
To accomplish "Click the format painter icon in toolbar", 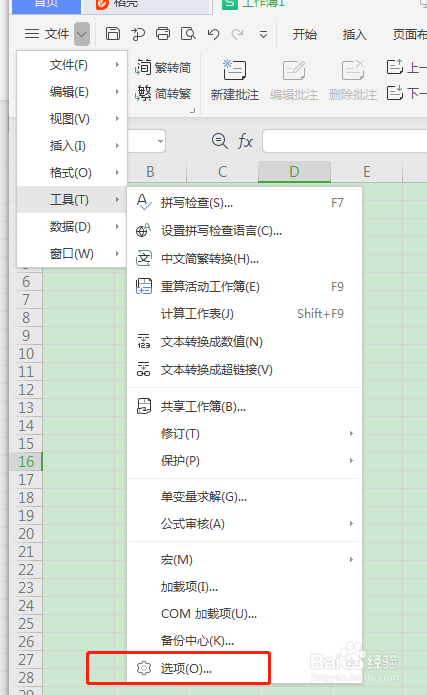I will point(138,34).
